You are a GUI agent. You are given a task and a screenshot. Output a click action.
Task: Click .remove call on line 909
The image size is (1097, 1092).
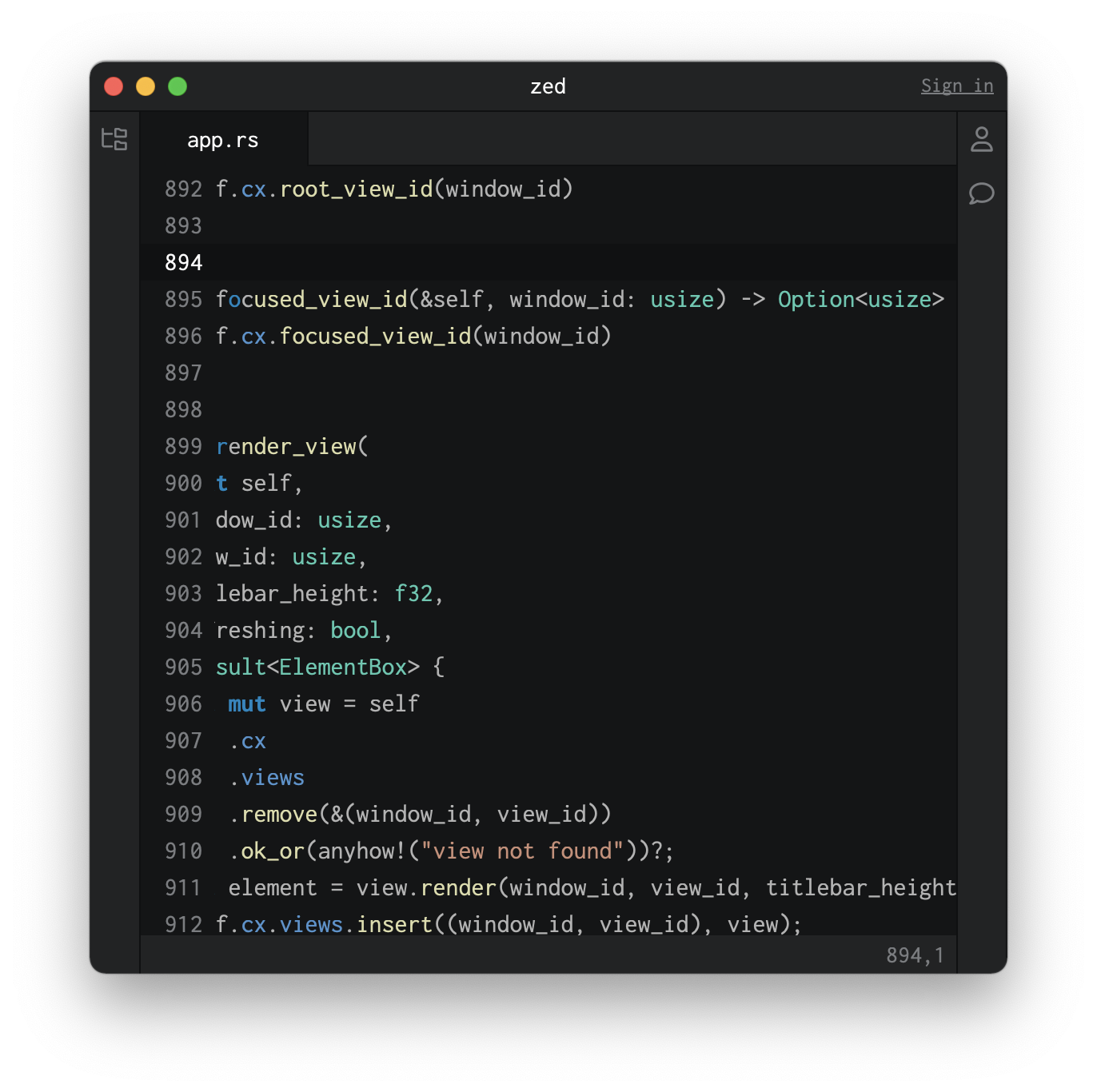[273, 815]
